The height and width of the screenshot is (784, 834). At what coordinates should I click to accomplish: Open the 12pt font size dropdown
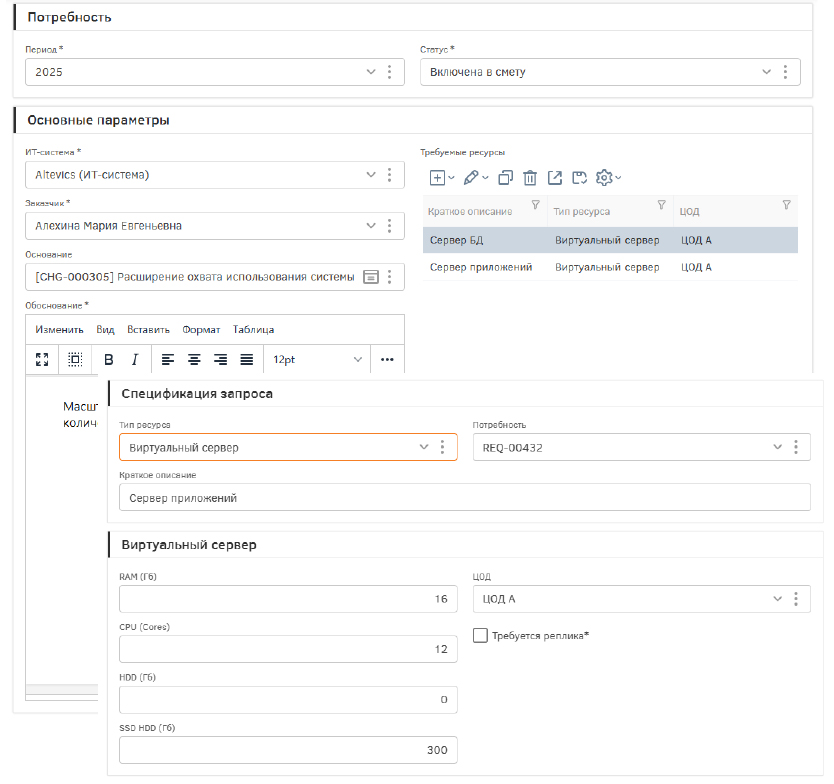coord(316,359)
